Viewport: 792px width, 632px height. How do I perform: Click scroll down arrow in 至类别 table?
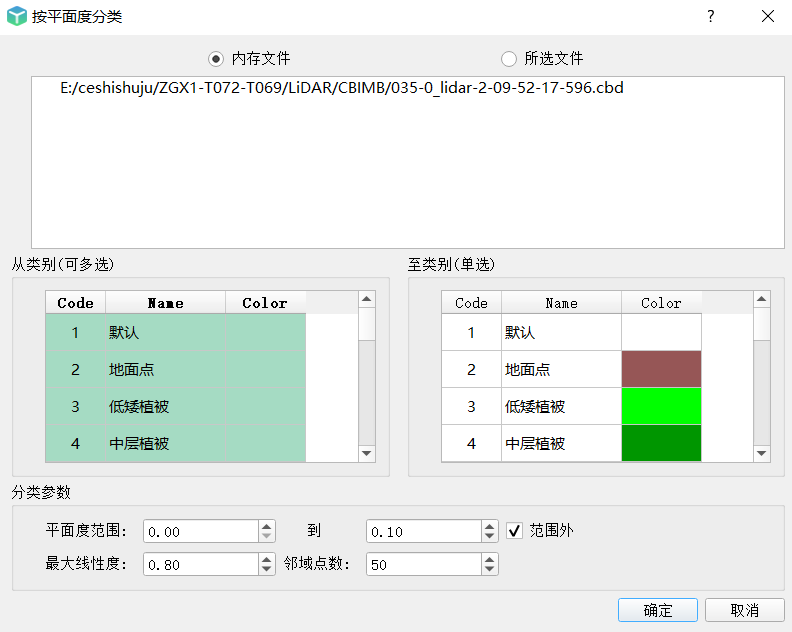pos(762,453)
